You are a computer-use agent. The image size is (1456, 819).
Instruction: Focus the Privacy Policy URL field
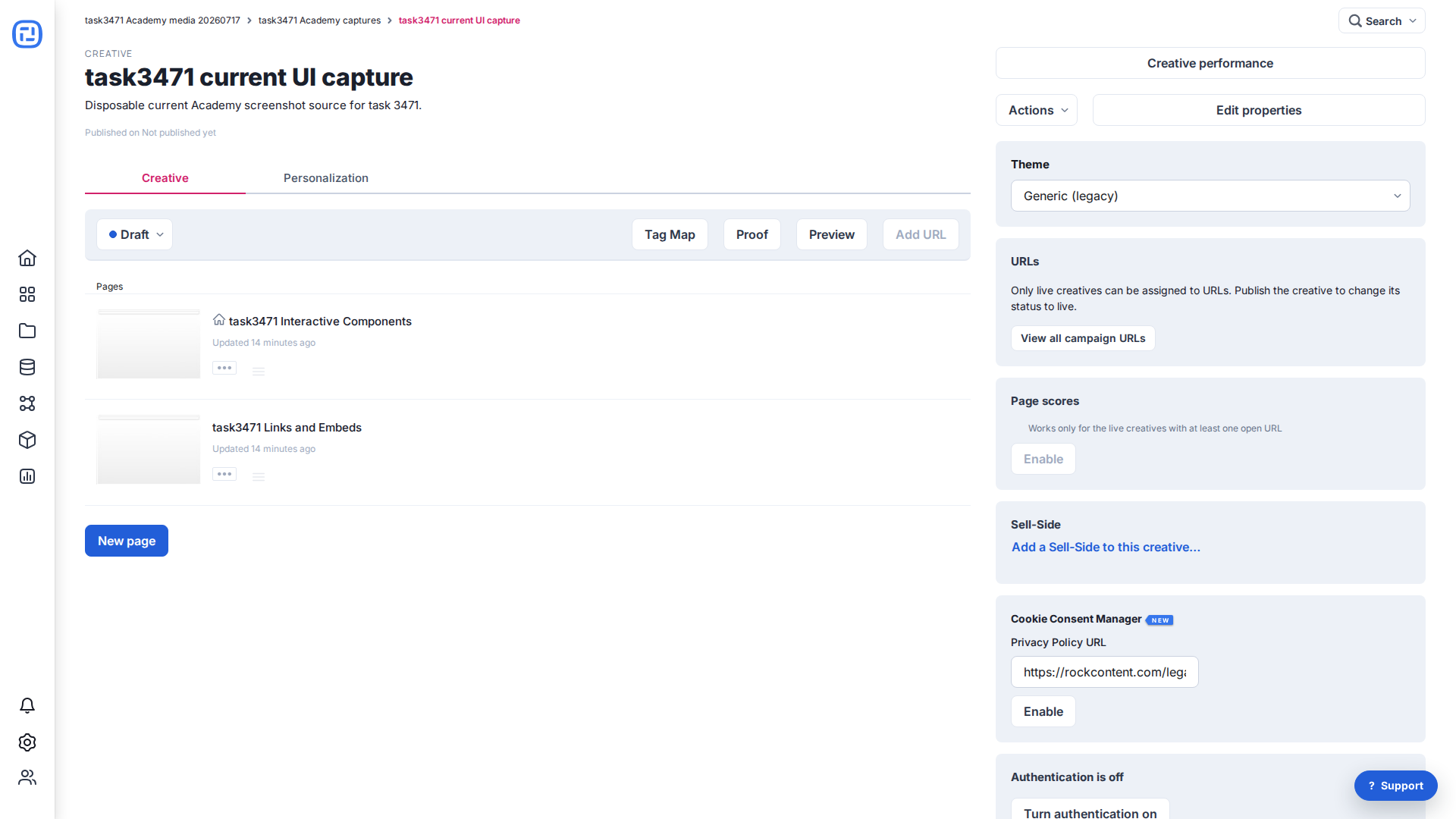1105,673
